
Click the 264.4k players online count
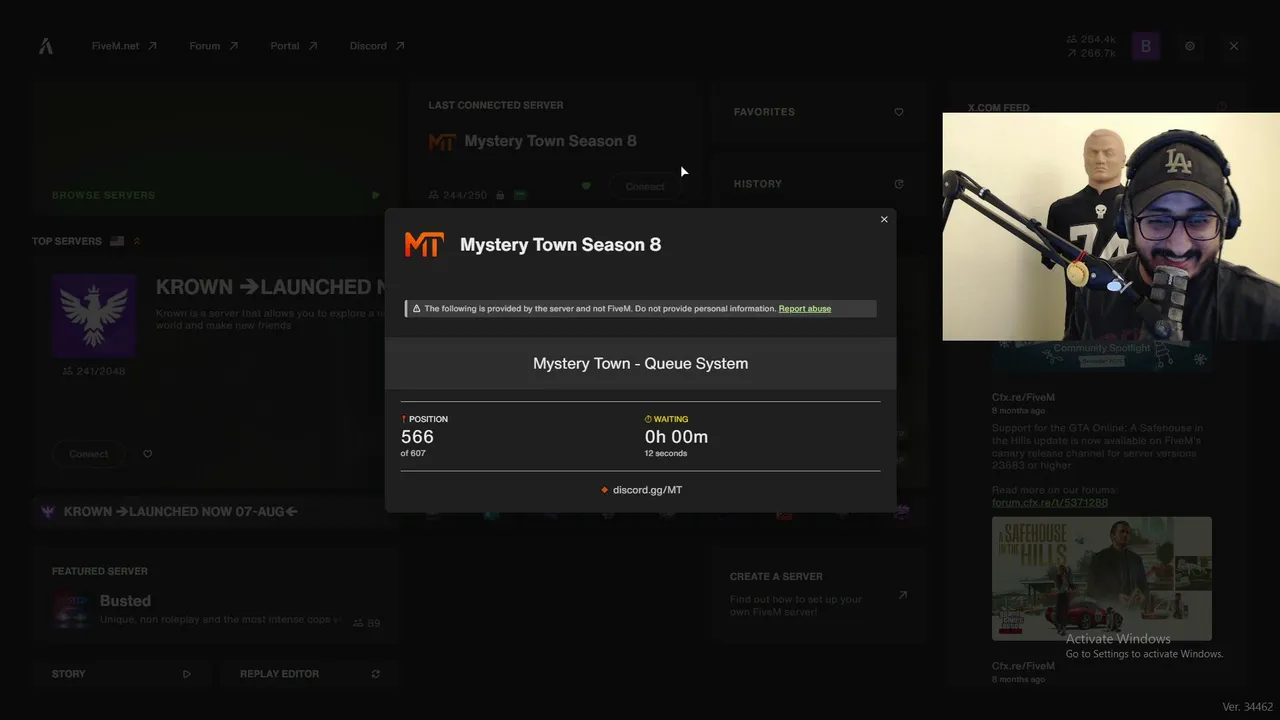[1091, 40]
